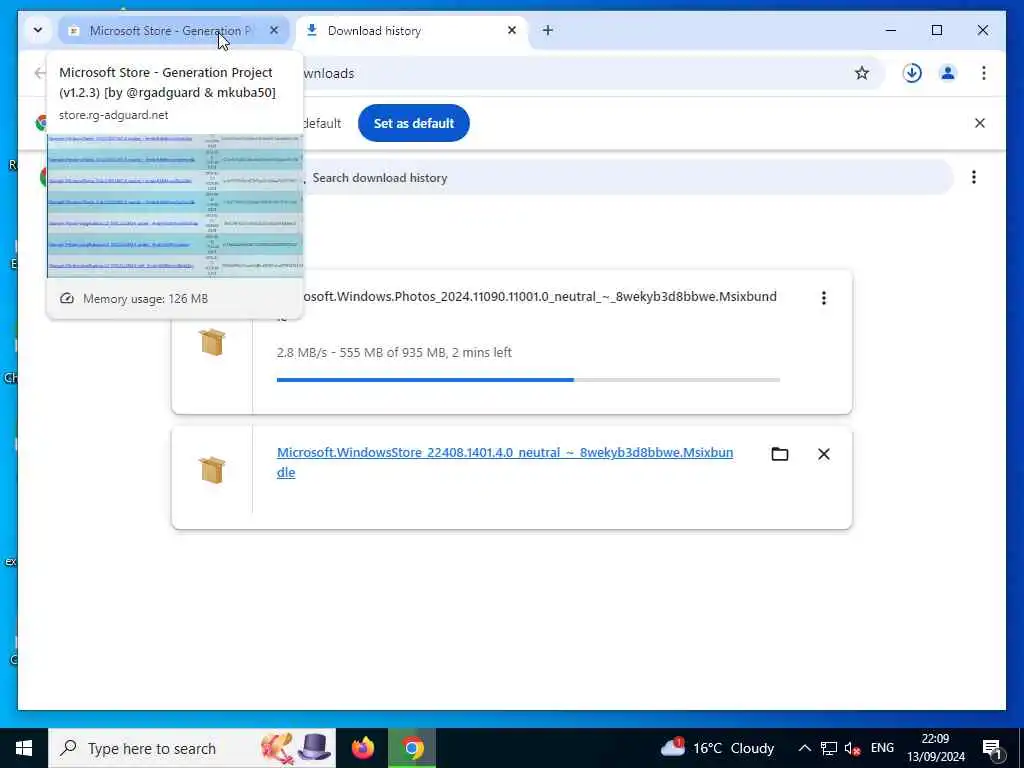
Task: Focus the Search download history field
Action: (x=627, y=178)
